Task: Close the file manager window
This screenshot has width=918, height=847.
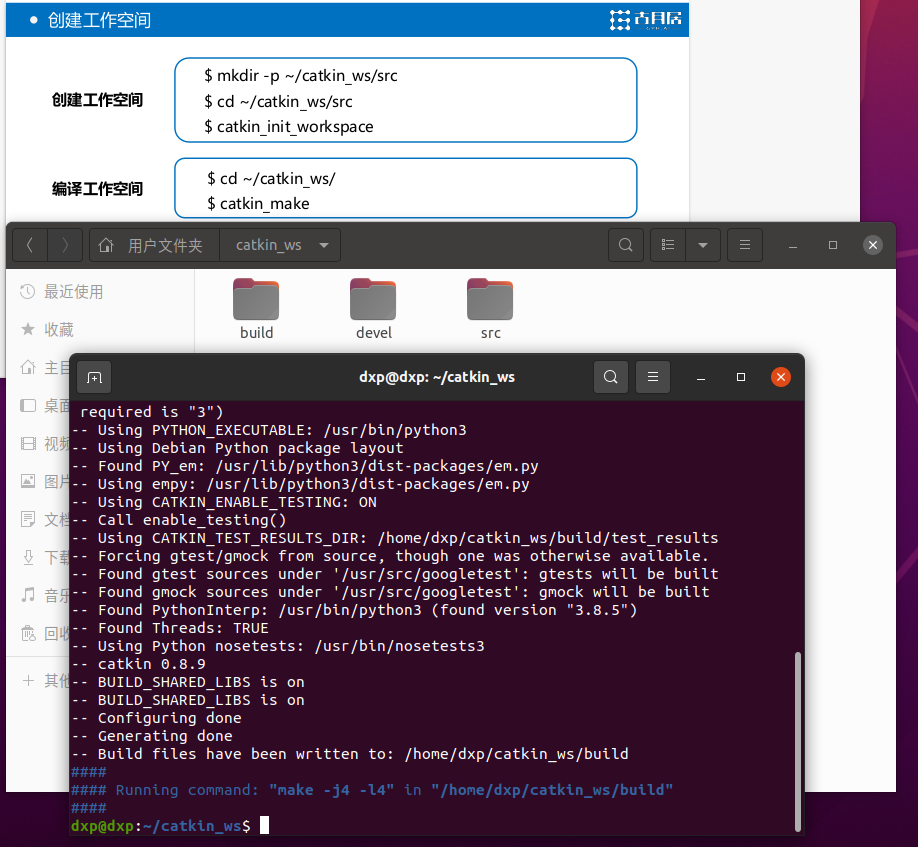Action: 872,245
